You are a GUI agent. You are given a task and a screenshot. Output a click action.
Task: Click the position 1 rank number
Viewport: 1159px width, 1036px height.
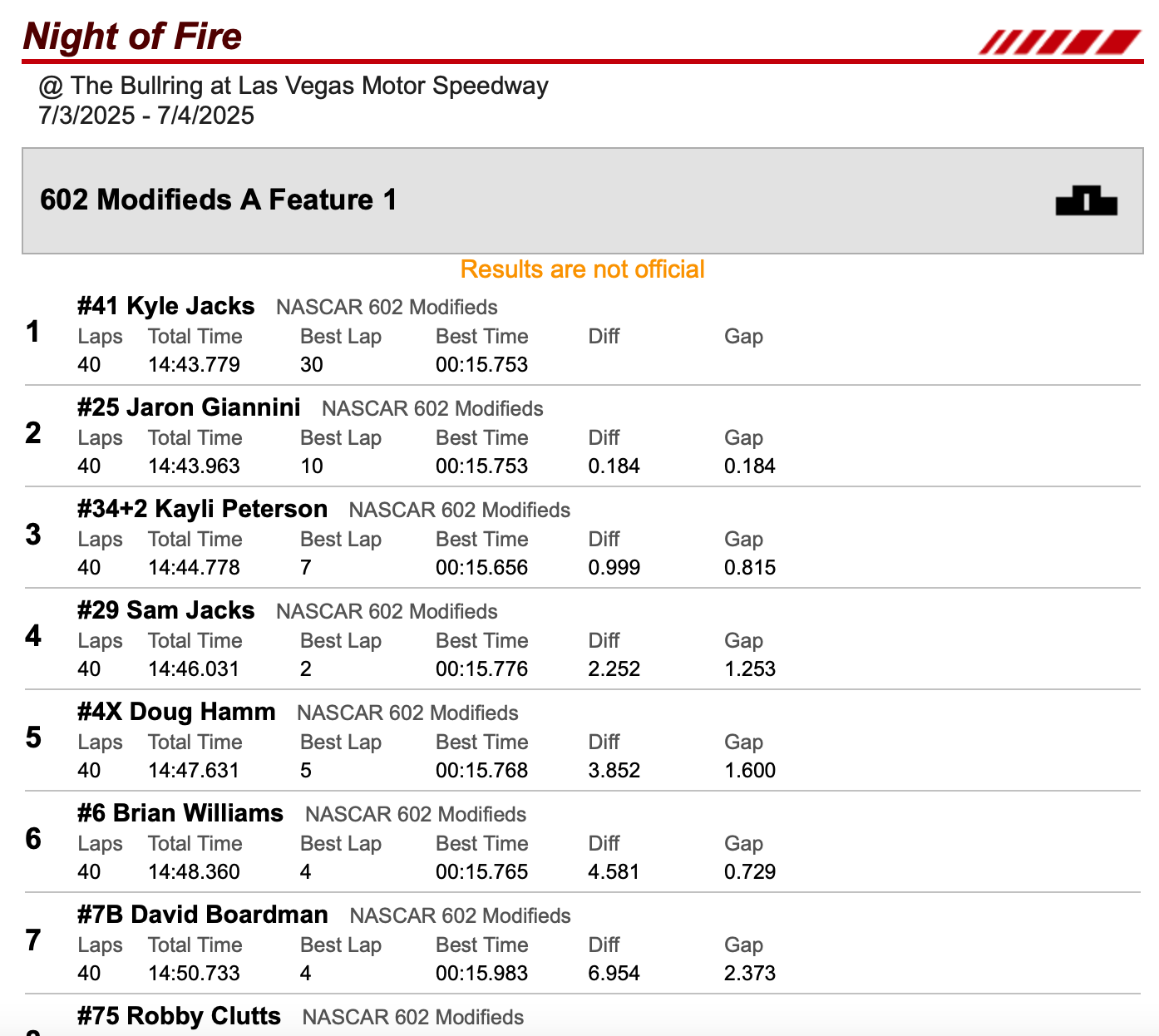pos(33,332)
